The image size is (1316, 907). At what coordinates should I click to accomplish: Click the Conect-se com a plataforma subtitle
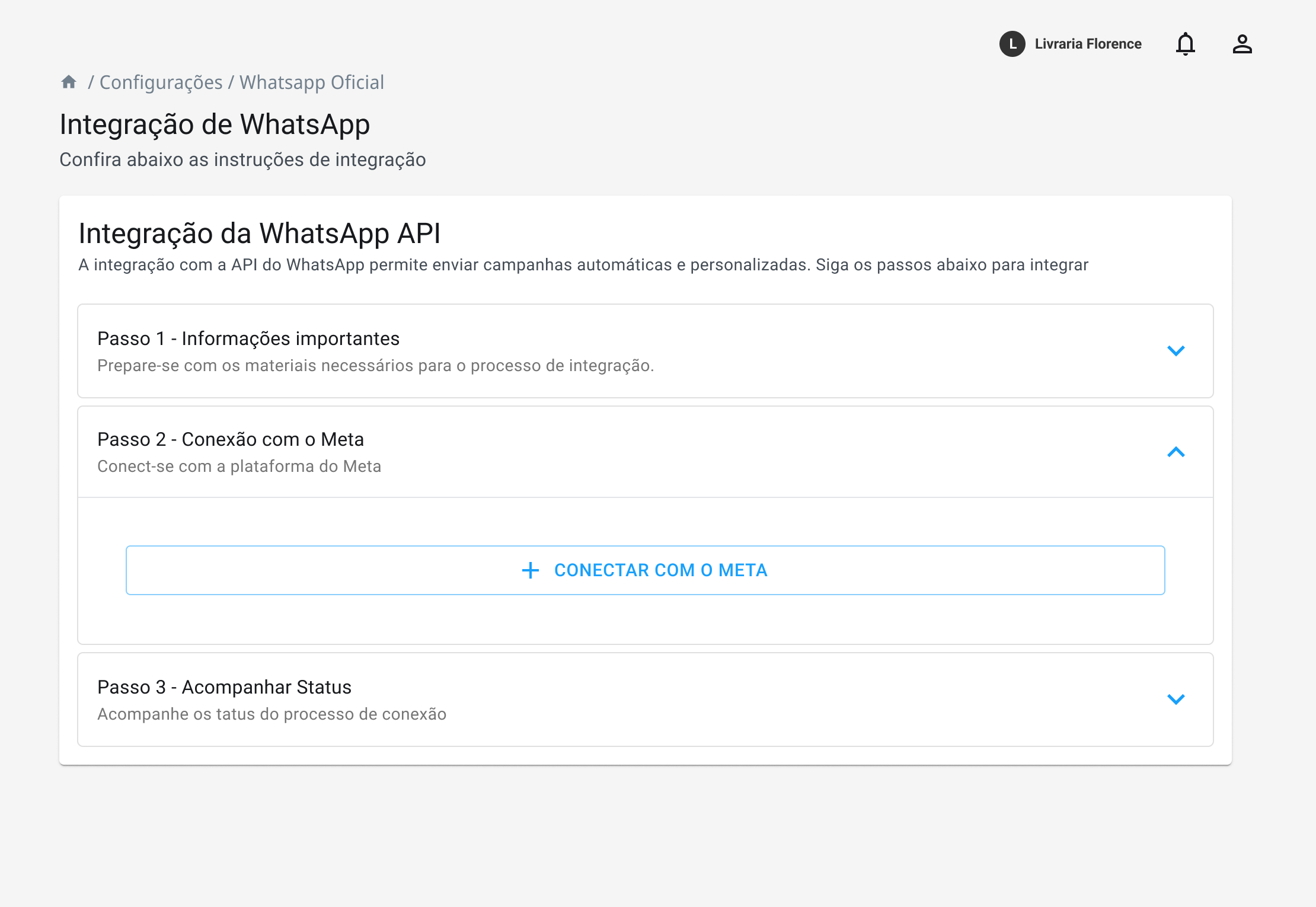(x=239, y=467)
